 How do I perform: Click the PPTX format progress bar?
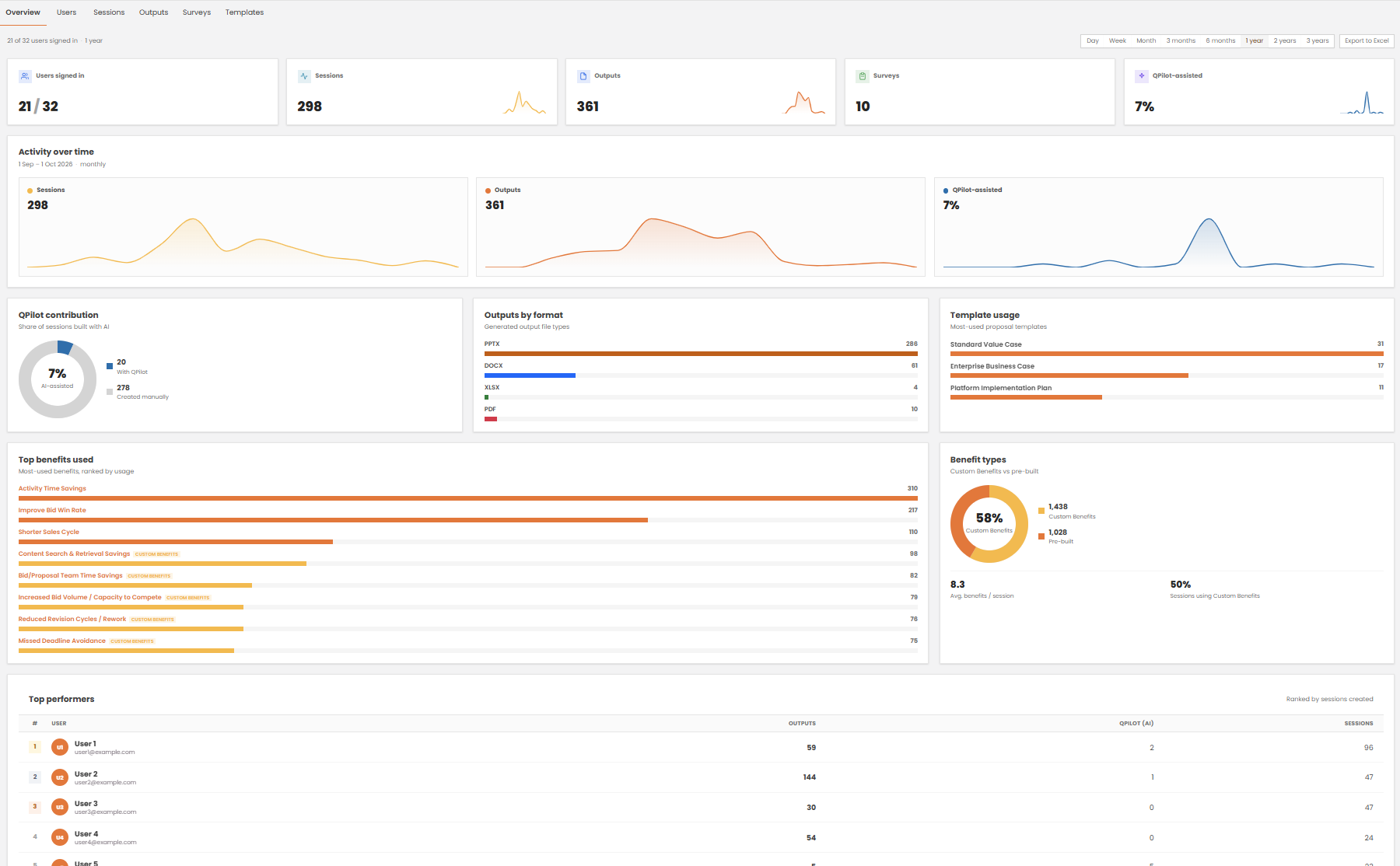[x=701, y=354]
